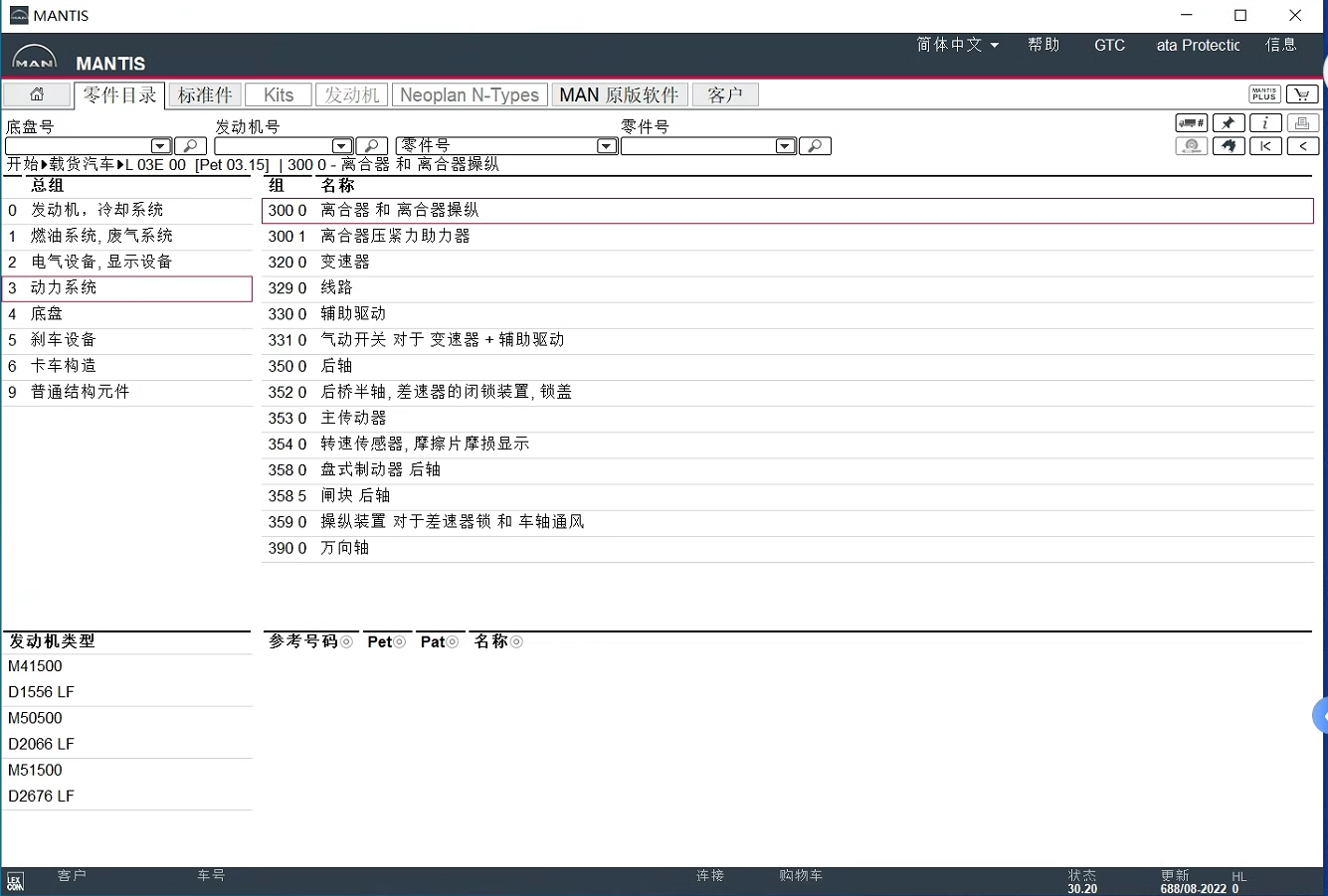This screenshot has width=1328, height=896.
Task: Select main group 2 电气设备, 显示设备
Action: (x=127, y=263)
